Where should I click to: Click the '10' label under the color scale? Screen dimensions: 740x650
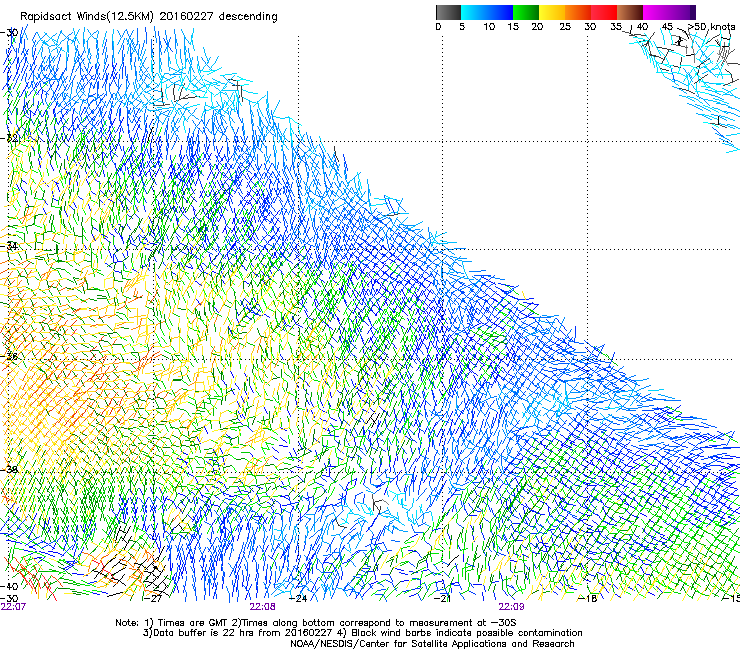coord(489,27)
